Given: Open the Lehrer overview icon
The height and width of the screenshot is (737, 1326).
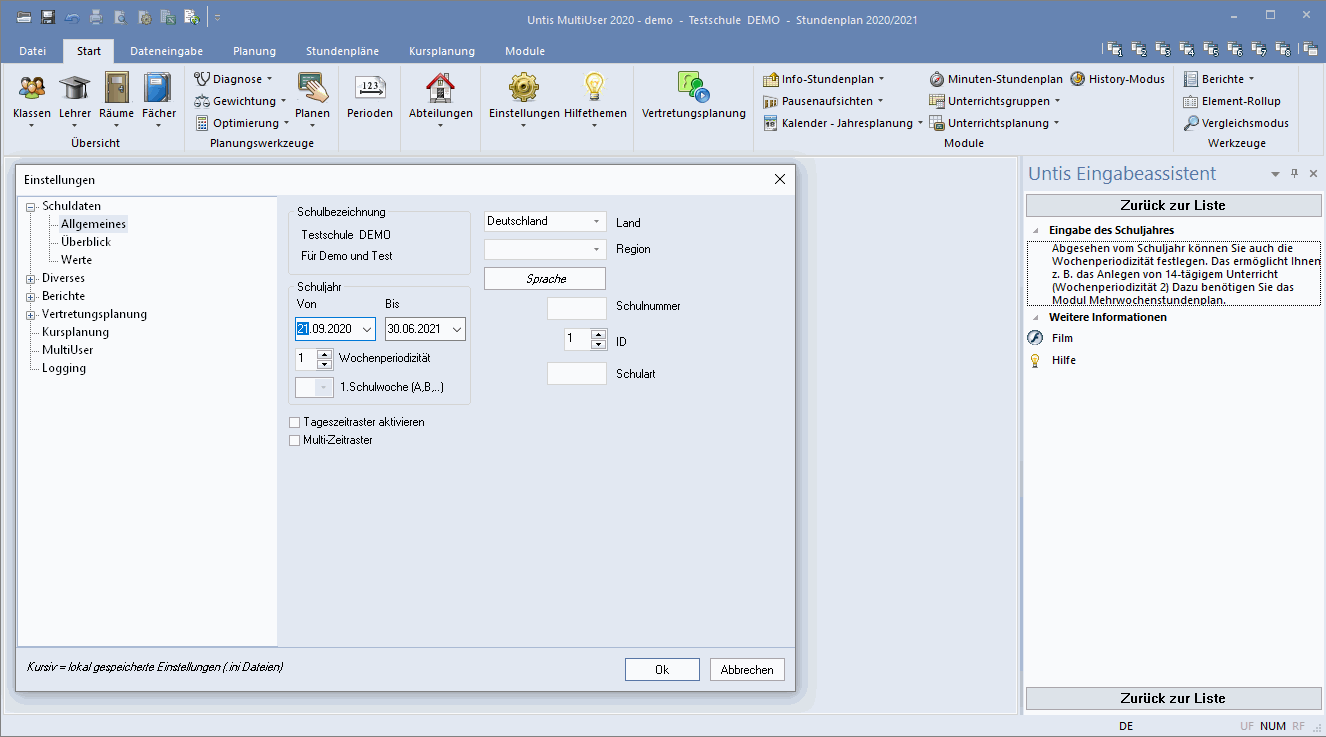Looking at the screenshot, I should 74,88.
